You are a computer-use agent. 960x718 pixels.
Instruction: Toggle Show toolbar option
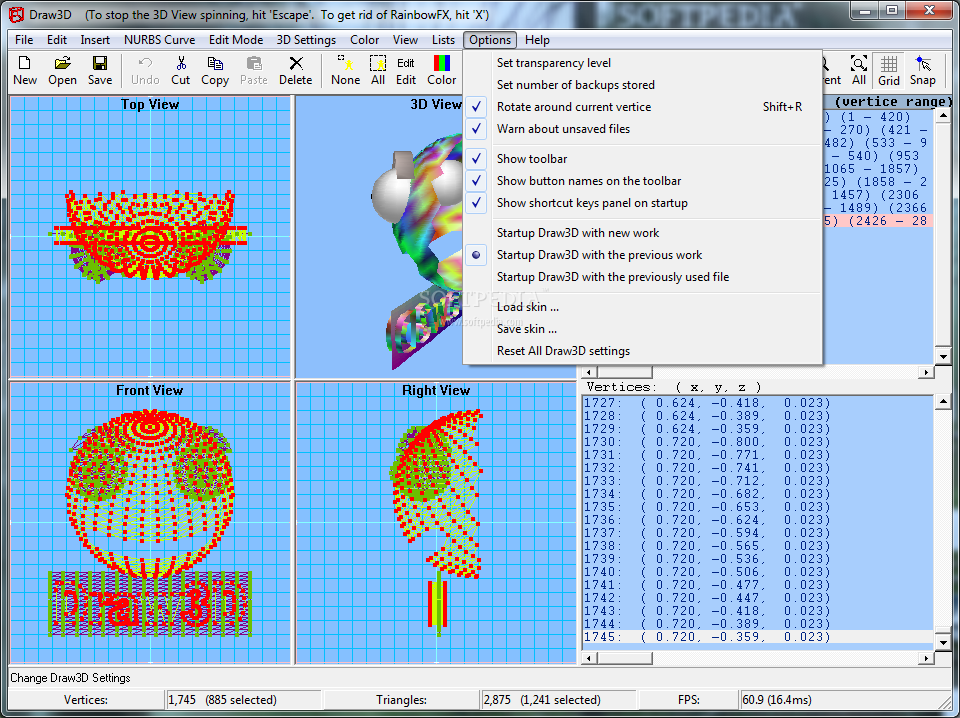643,159
